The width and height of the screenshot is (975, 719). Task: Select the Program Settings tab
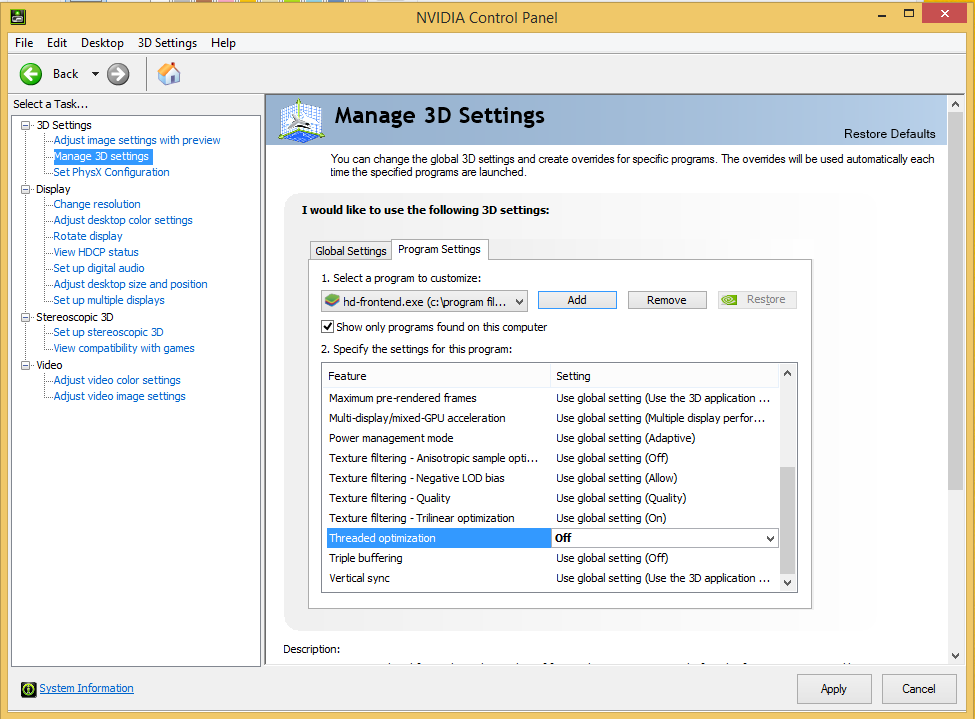[440, 249]
